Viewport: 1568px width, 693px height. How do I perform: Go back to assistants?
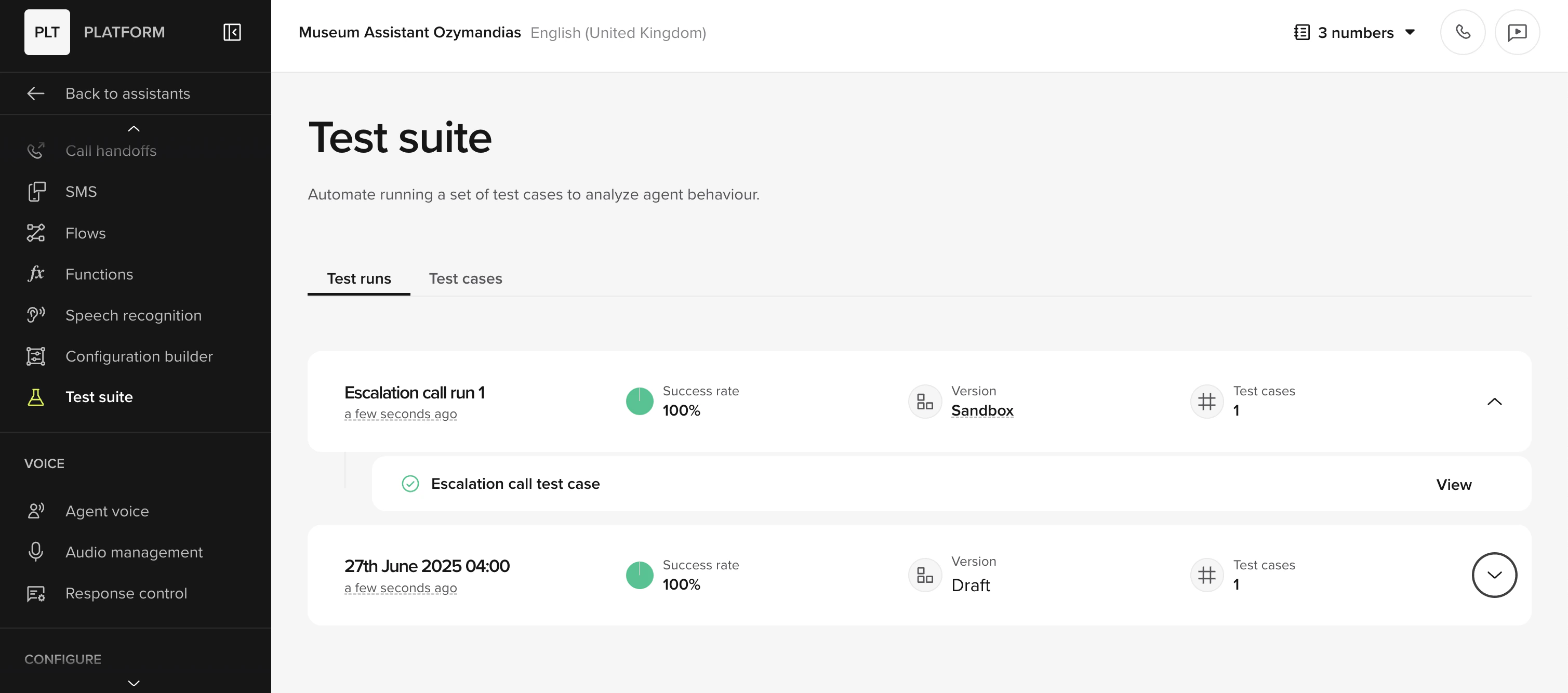(127, 94)
